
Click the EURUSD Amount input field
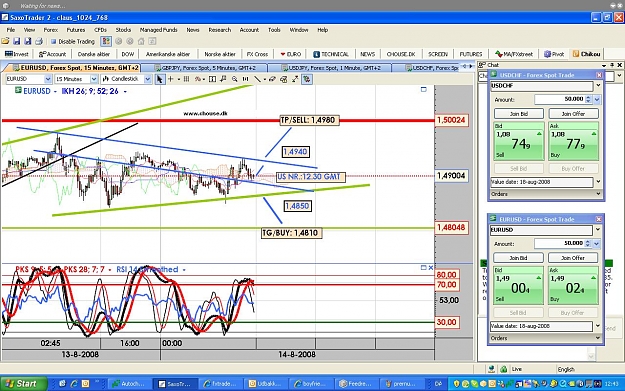pyautogui.click(x=559, y=243)
